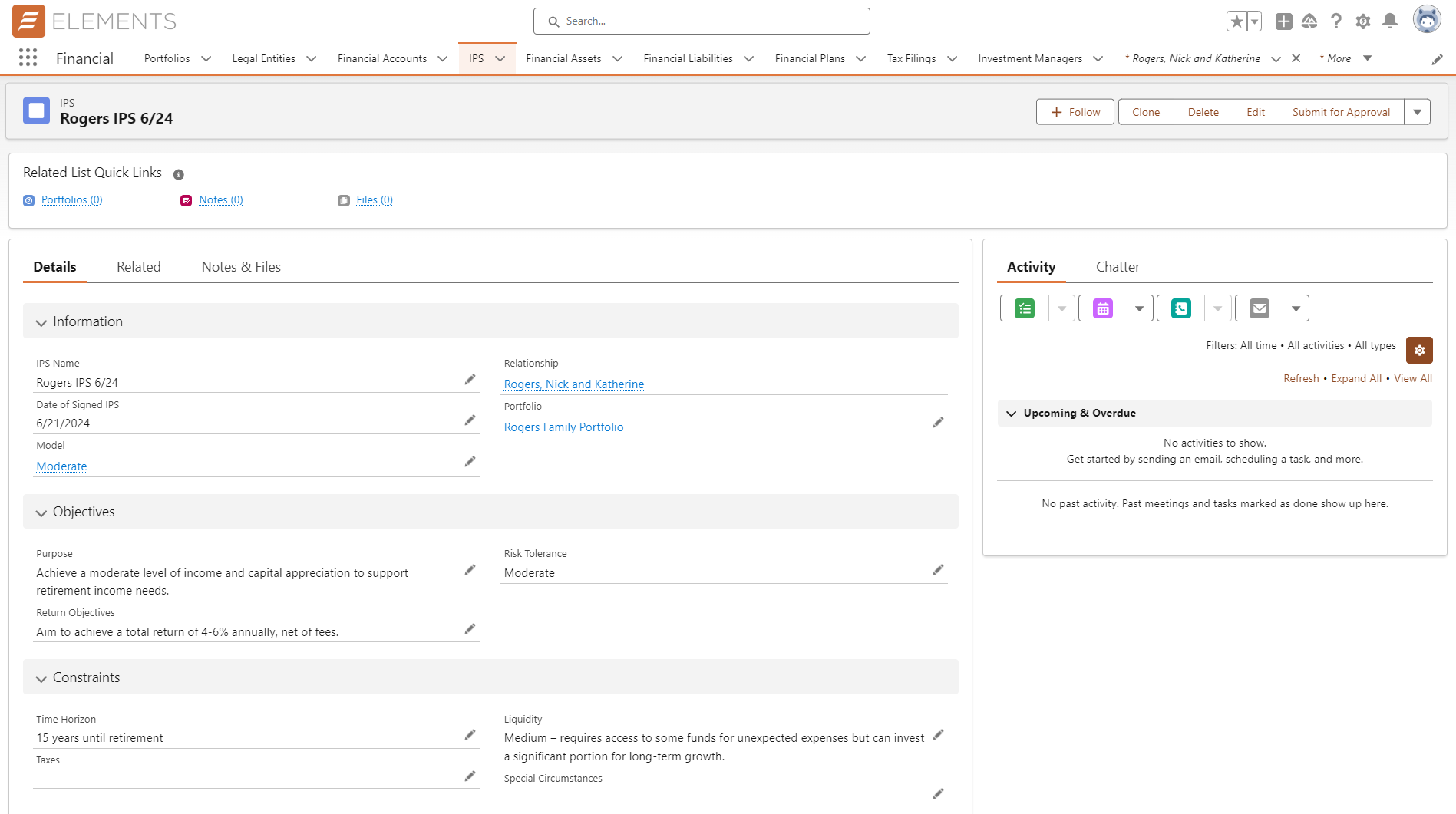1456x814 pixels.
Task: Edit the IPS Name field pencil
Action: (x=470, y=380)
